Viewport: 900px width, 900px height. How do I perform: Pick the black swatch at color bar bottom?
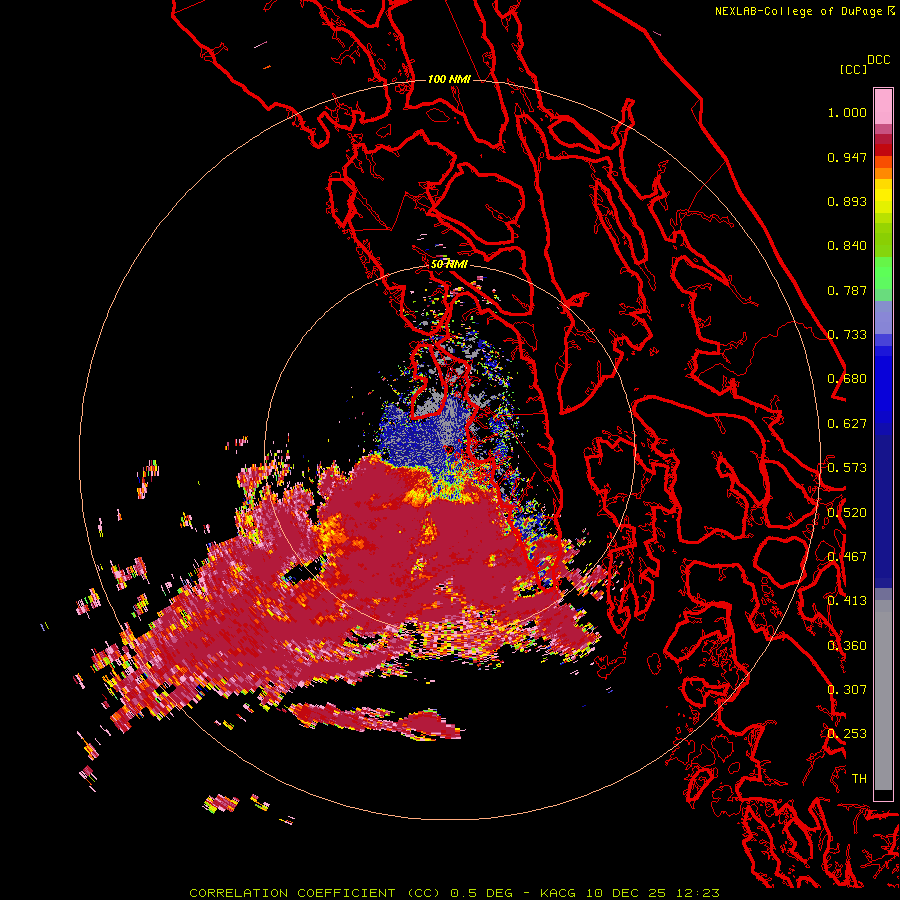tap(883, 795)
